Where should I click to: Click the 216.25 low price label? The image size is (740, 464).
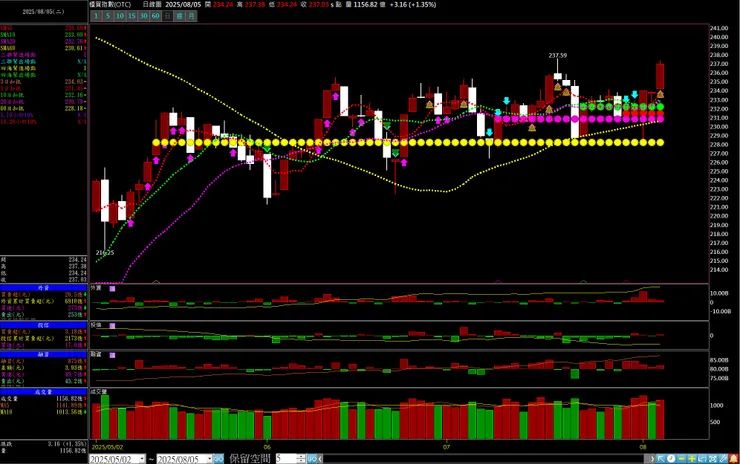[x=105, y=253]
